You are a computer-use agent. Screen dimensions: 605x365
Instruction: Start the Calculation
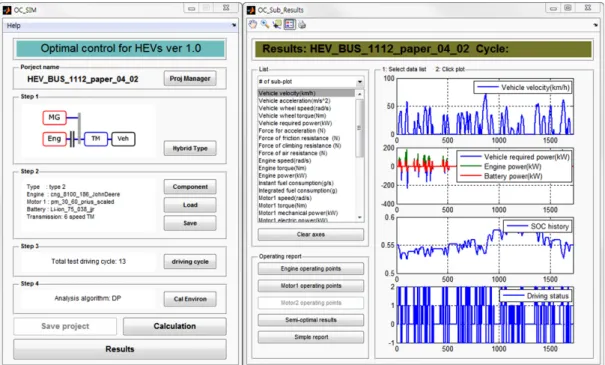pyautogui.click(x=174, y=326)
